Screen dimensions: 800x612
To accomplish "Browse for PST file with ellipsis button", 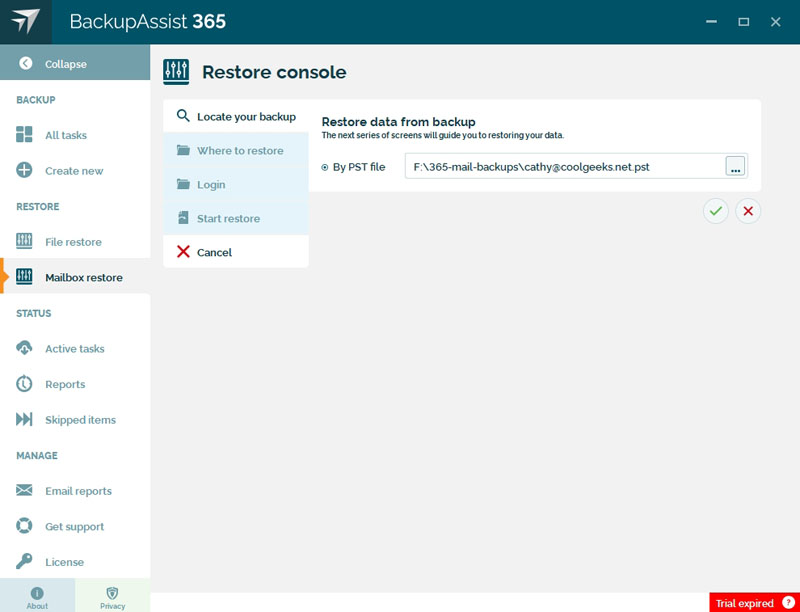I will pos(735,166).
